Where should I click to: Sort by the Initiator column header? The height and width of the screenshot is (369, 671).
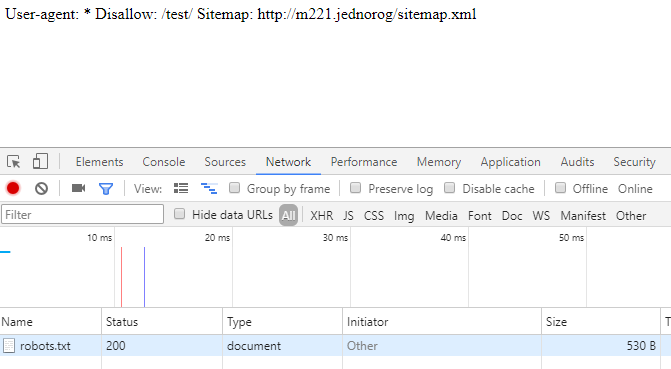click(442, 322)
